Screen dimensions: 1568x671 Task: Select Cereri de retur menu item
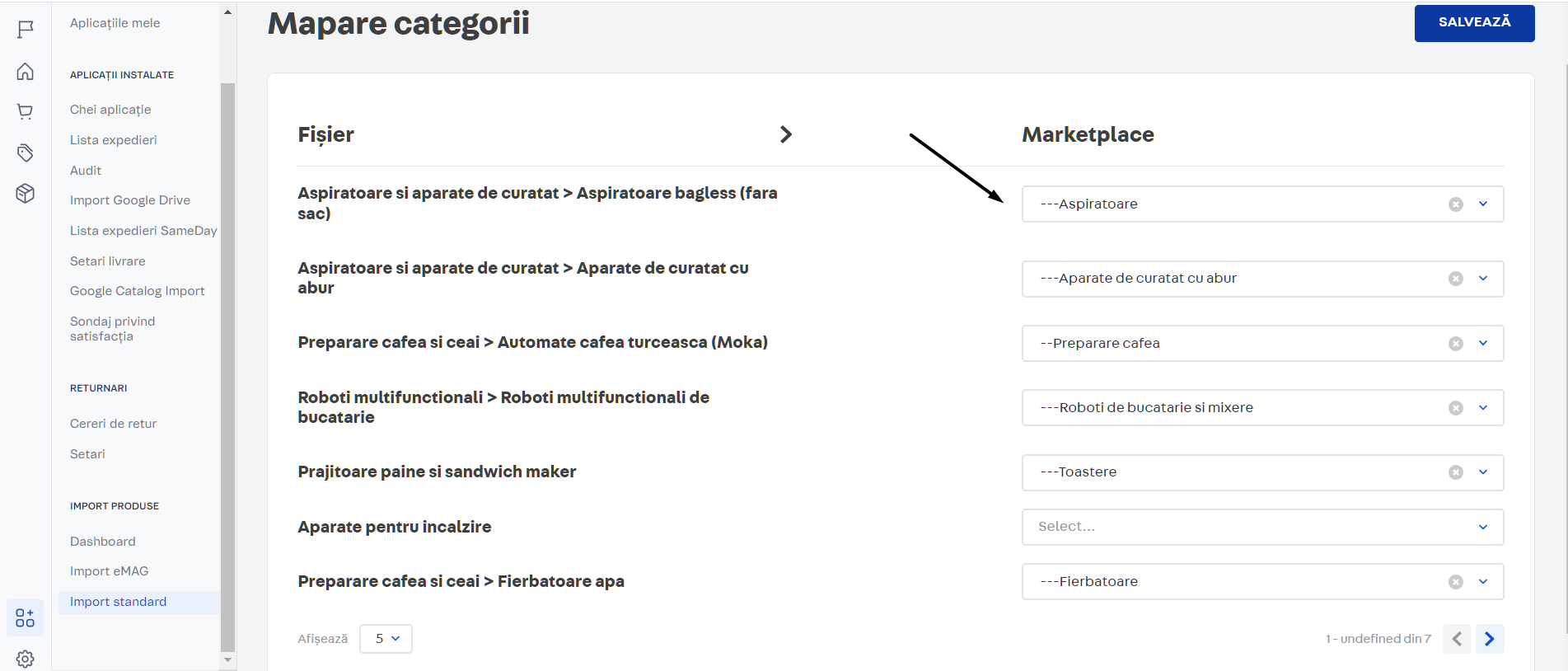pos(113,424)
